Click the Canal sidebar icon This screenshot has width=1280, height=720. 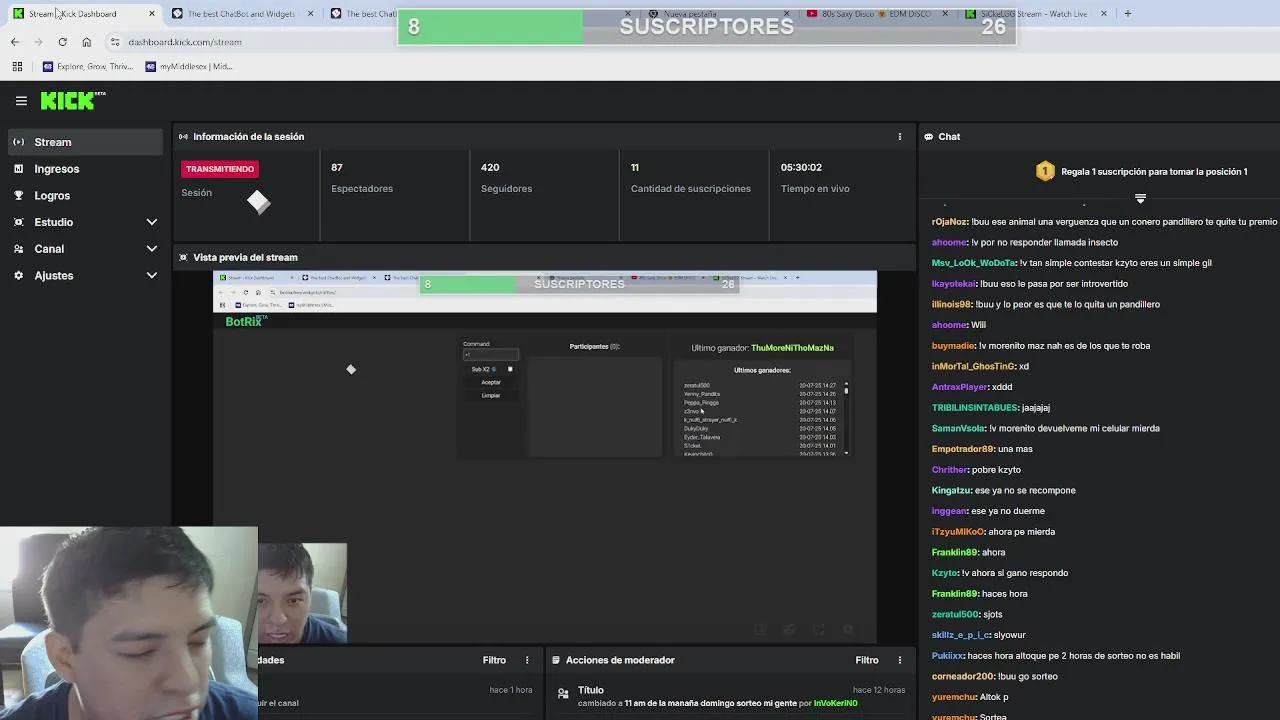pos(18,249)
